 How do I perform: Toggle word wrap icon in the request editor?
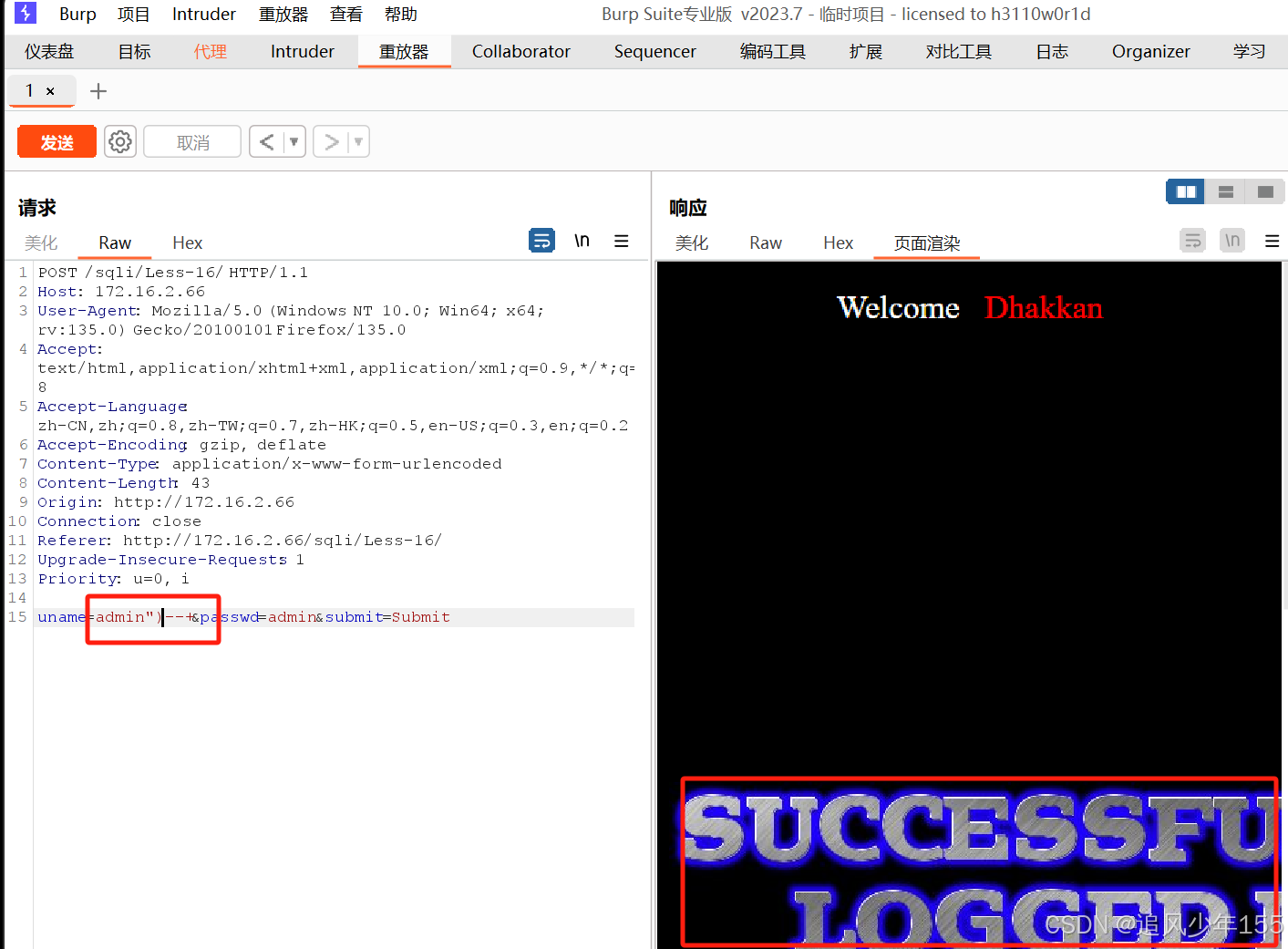pyautogui.click(x=541, y=240)
